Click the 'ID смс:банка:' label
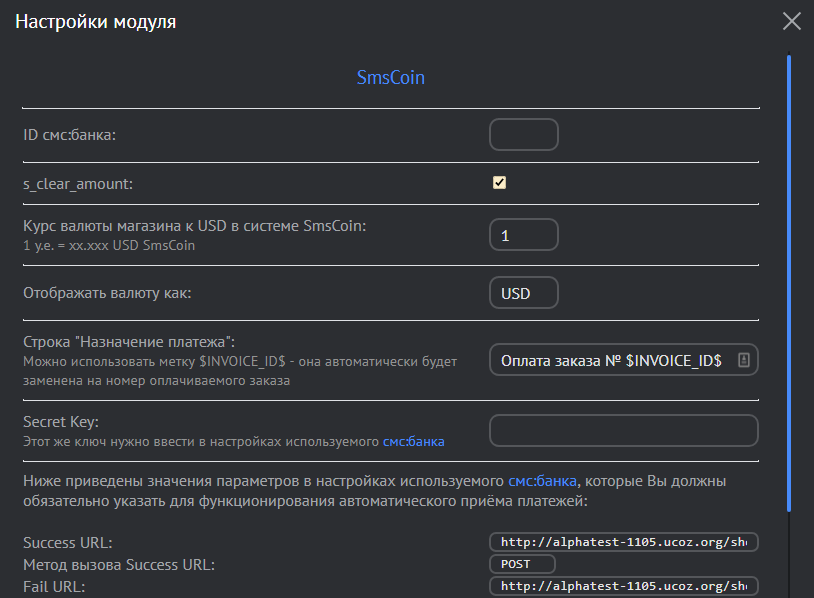Image resolution: width=814 pixels, height=598 pixels. (70, 135)
